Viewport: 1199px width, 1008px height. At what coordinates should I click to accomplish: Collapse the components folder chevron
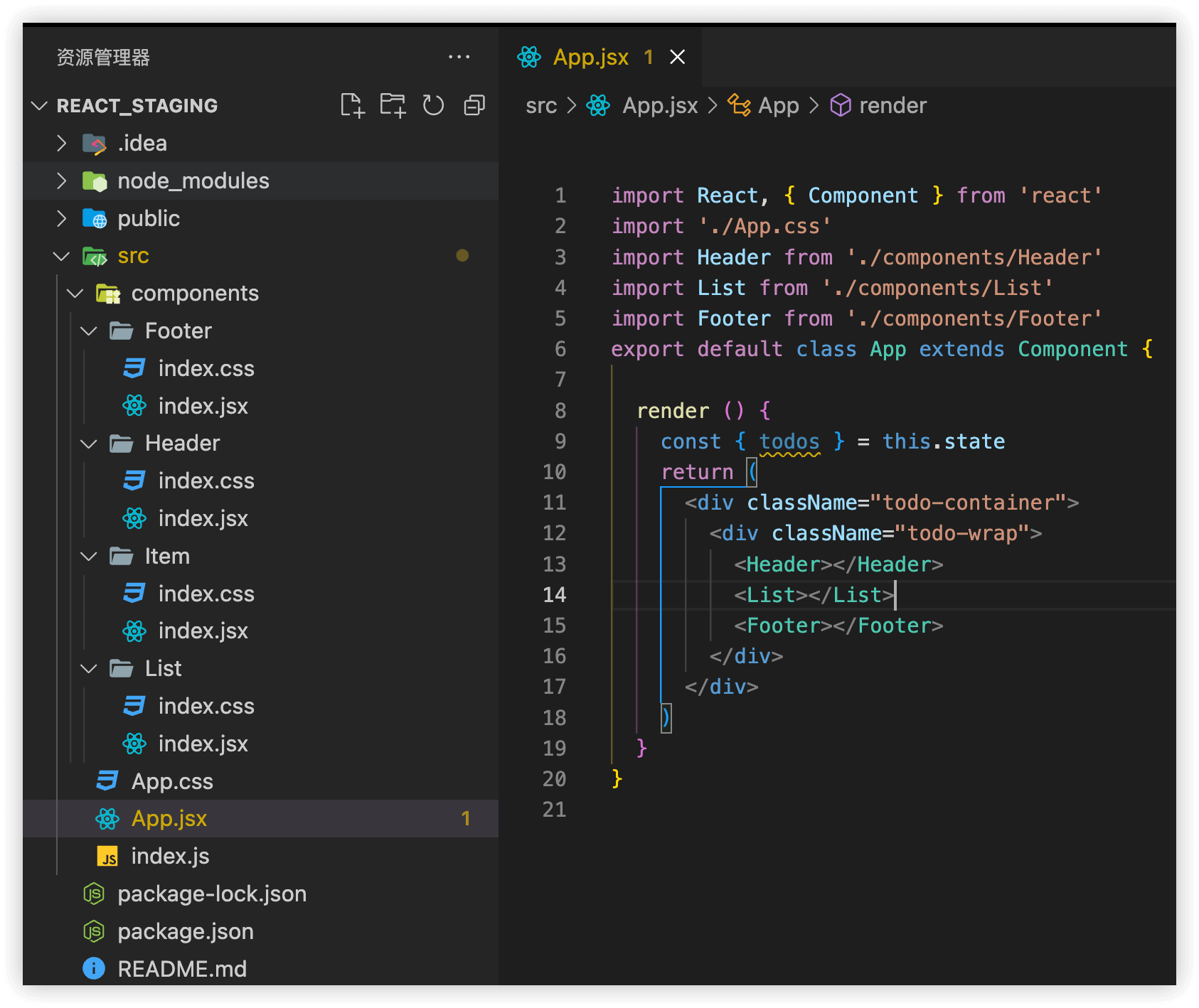click(x=75, y=293)
